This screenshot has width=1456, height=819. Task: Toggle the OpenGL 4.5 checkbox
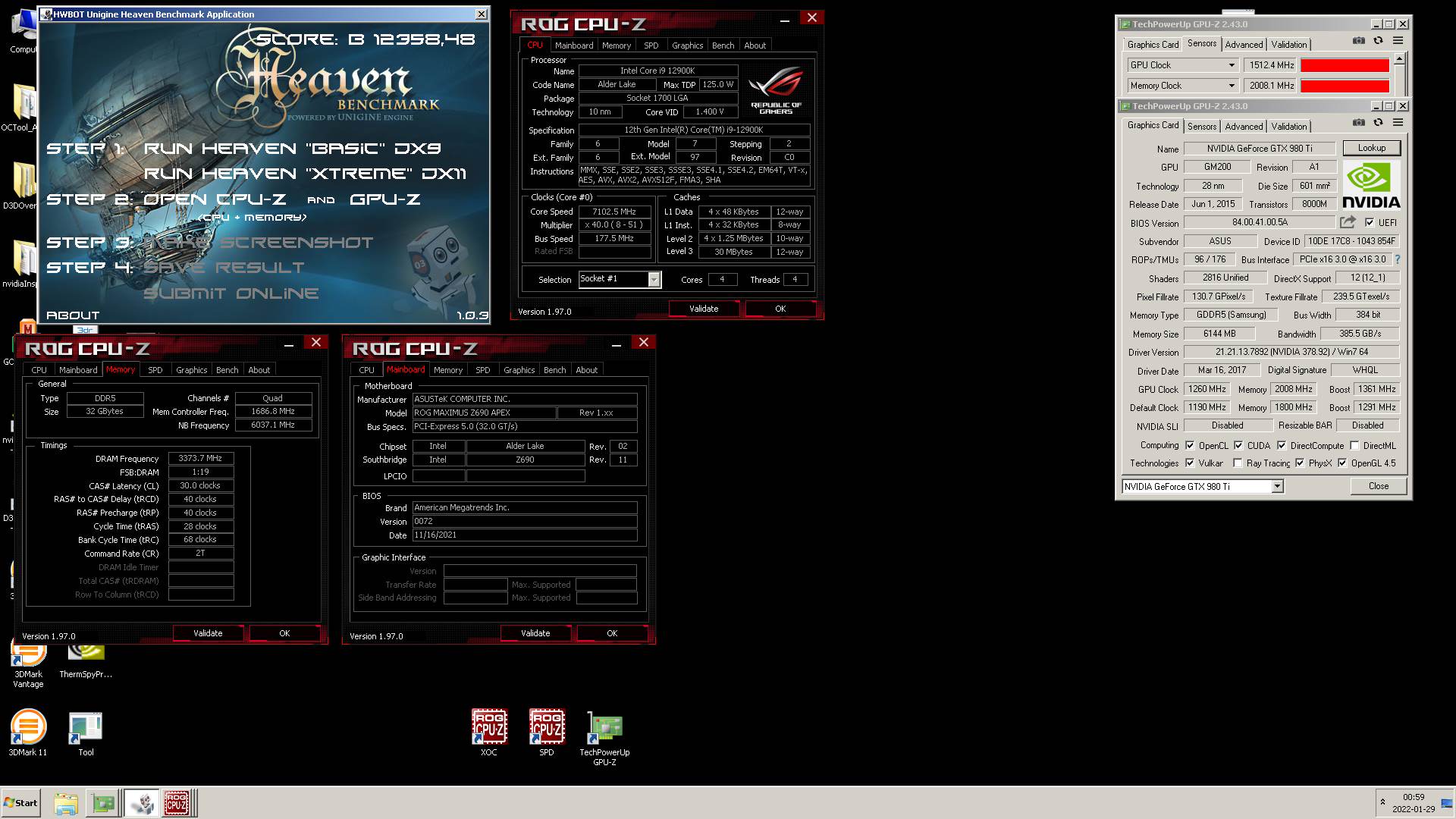[1342, 463]
